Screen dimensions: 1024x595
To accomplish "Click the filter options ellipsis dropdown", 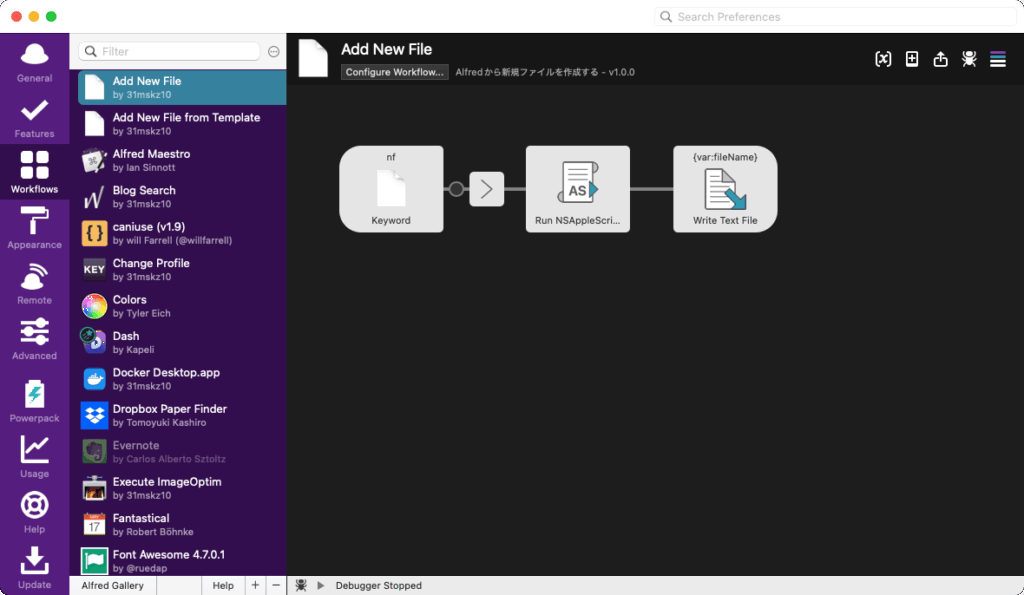I will [x=274, y=51].
